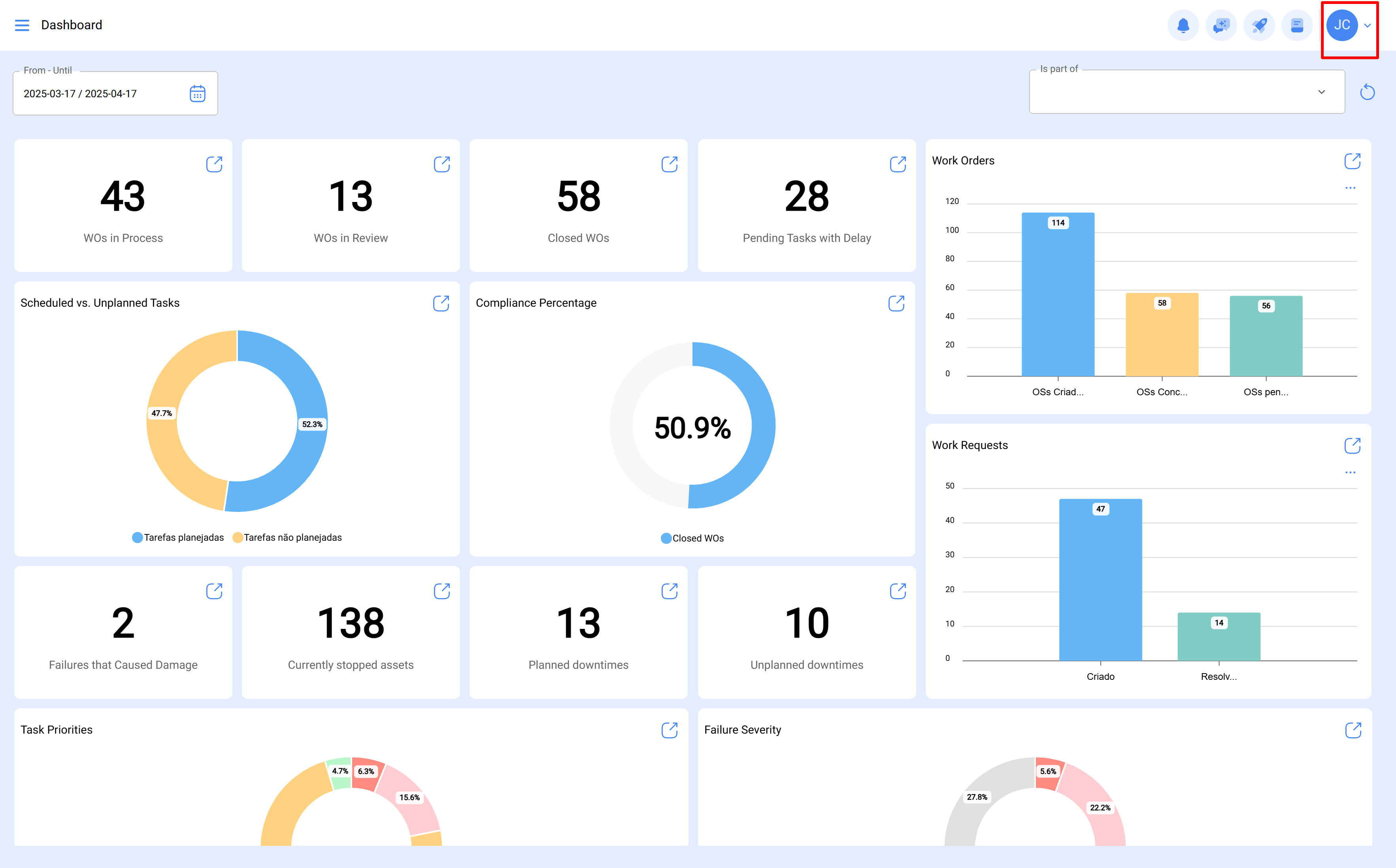This screenshot has height=868, width=1396.
Task: Click the 'Unplanned downtimes' label
Action: (x=806, y=665)
